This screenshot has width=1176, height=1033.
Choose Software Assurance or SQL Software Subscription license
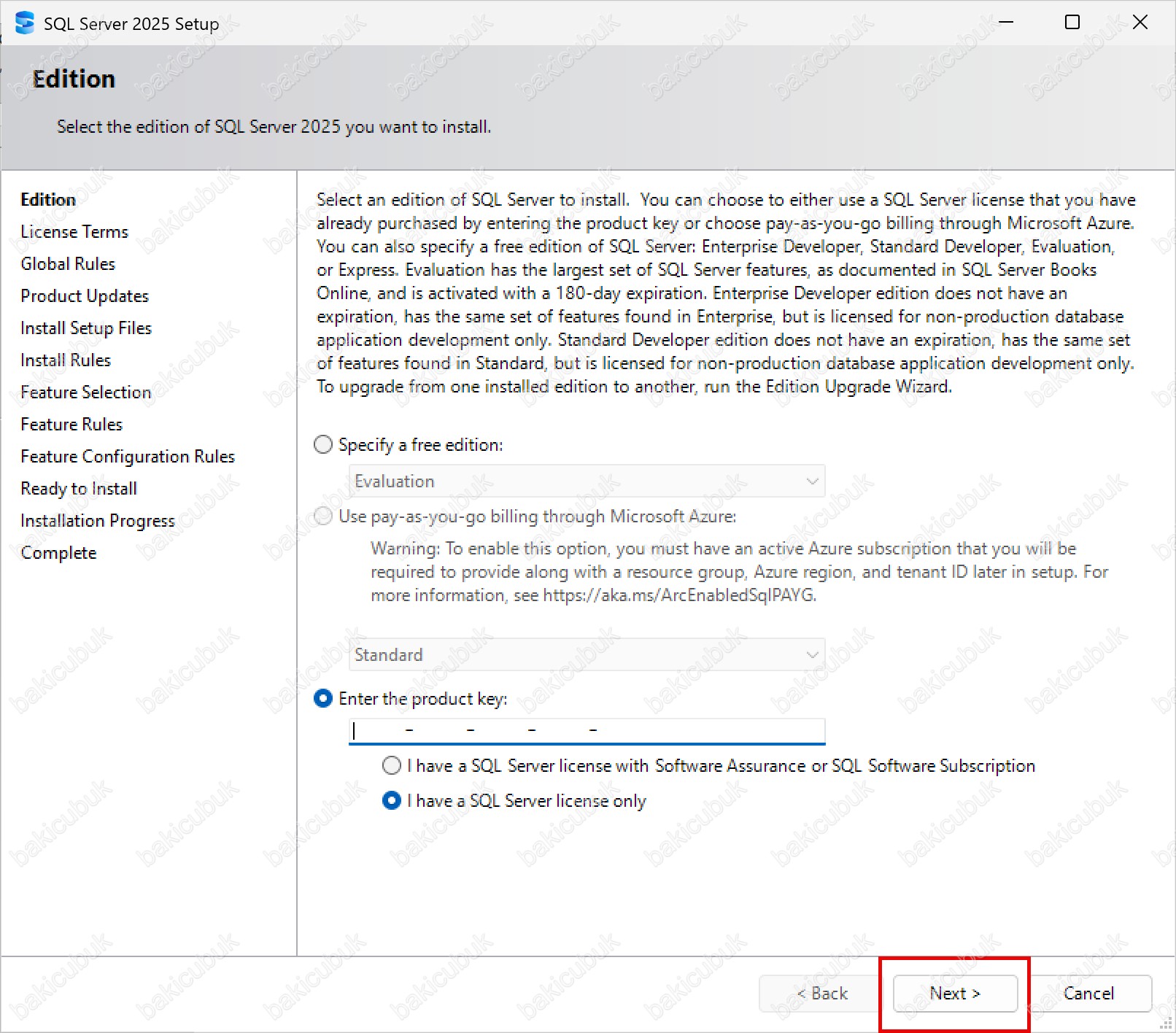392,765
